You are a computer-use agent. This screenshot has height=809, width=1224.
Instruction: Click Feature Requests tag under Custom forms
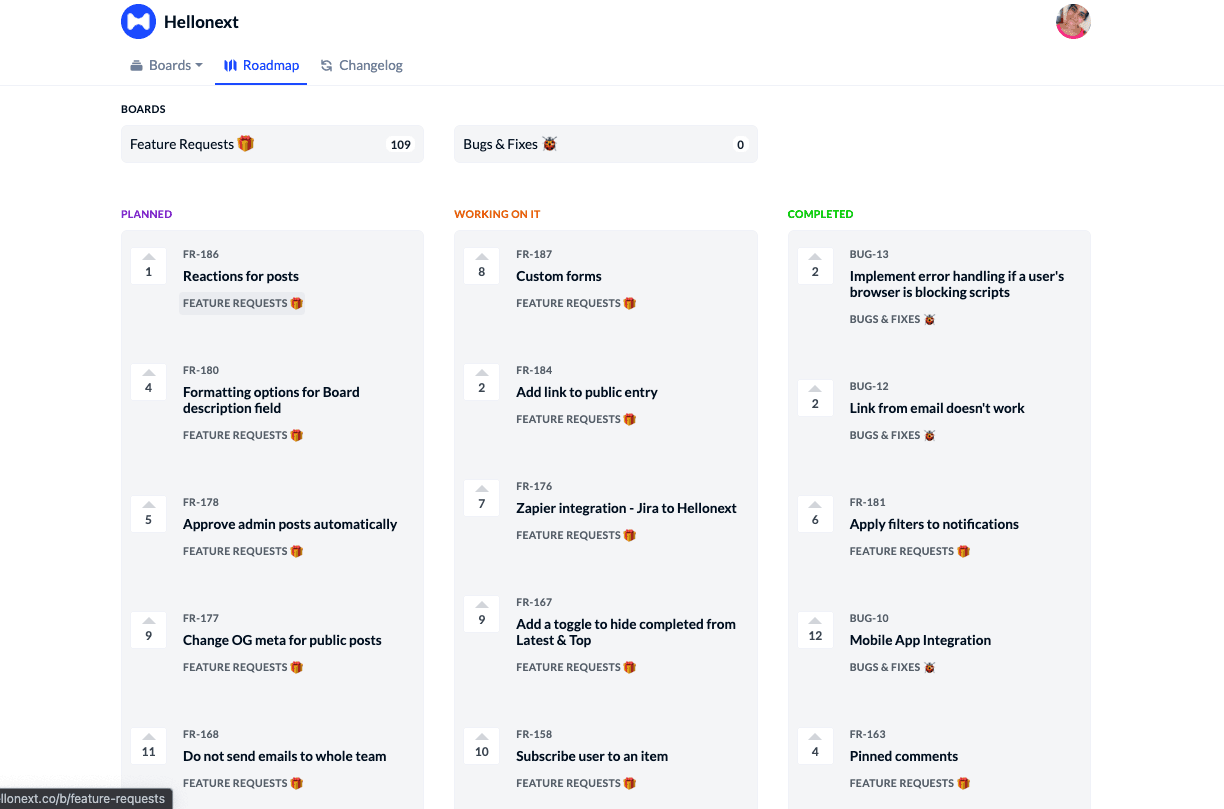(576, 303)
